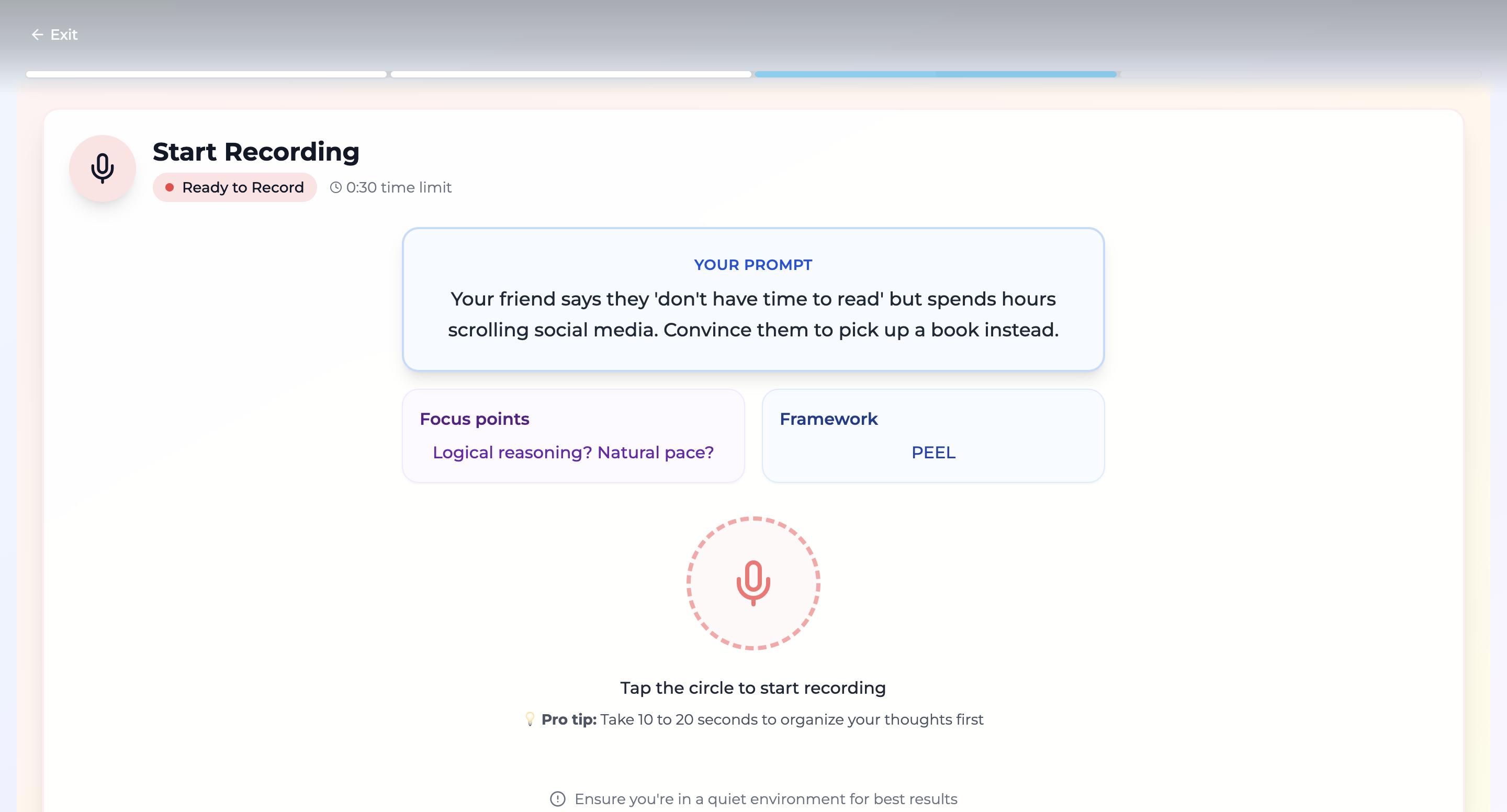Click the microphone icon beside Start Recording title
The image size is (1507, 812).
103,168
